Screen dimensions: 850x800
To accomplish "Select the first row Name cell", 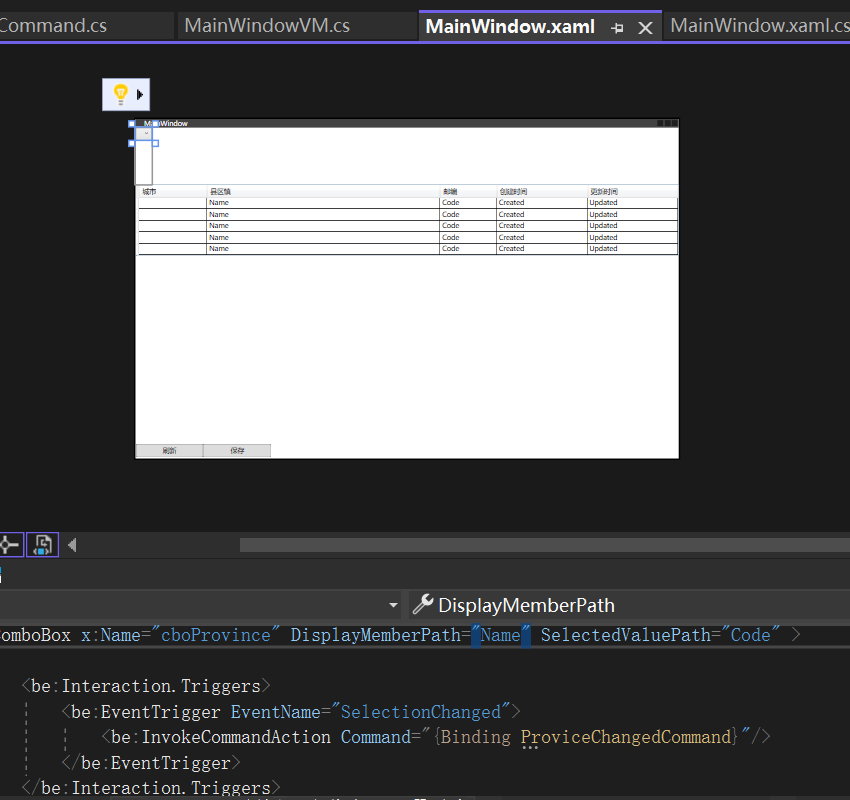I will [323, 203].
